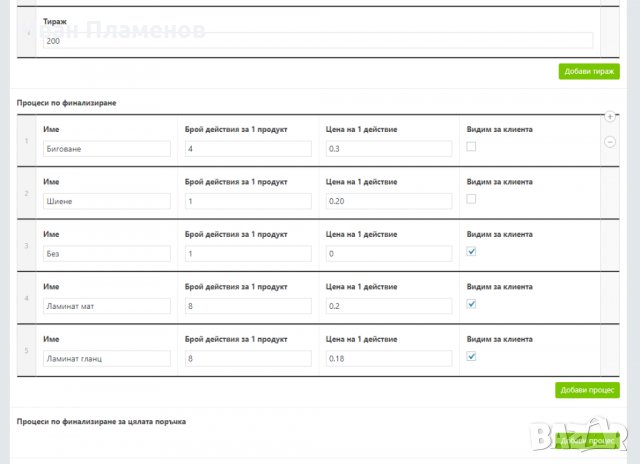Screen dimensions: 640x464
Task: Click the plus icon to add row
Action: tap(610, 117)
